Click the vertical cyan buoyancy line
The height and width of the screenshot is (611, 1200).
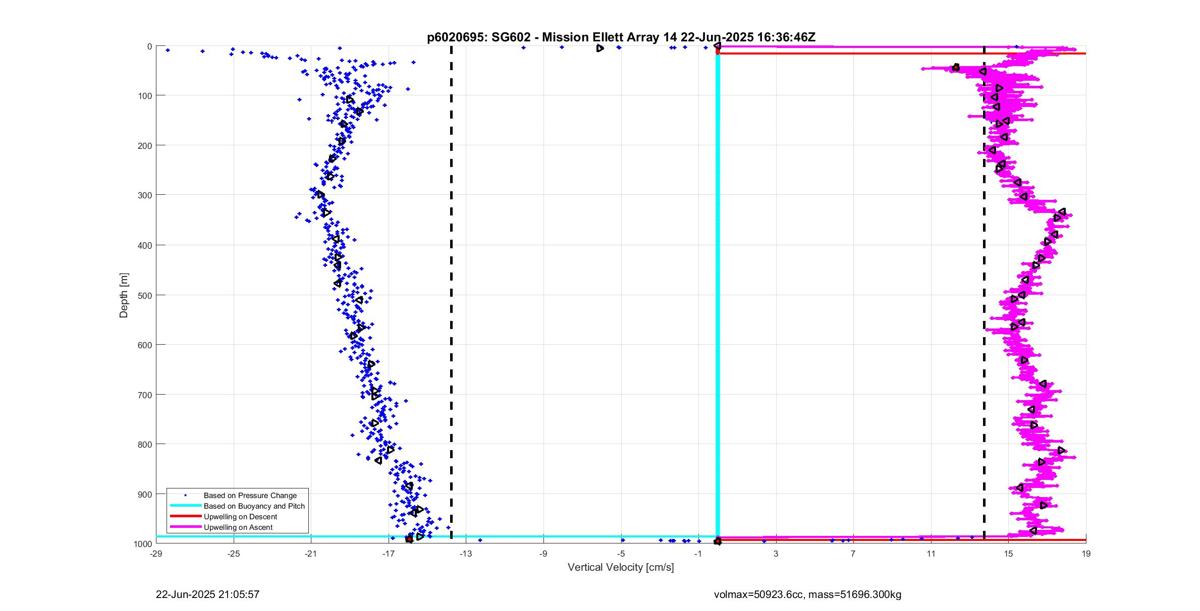[717, 295]
